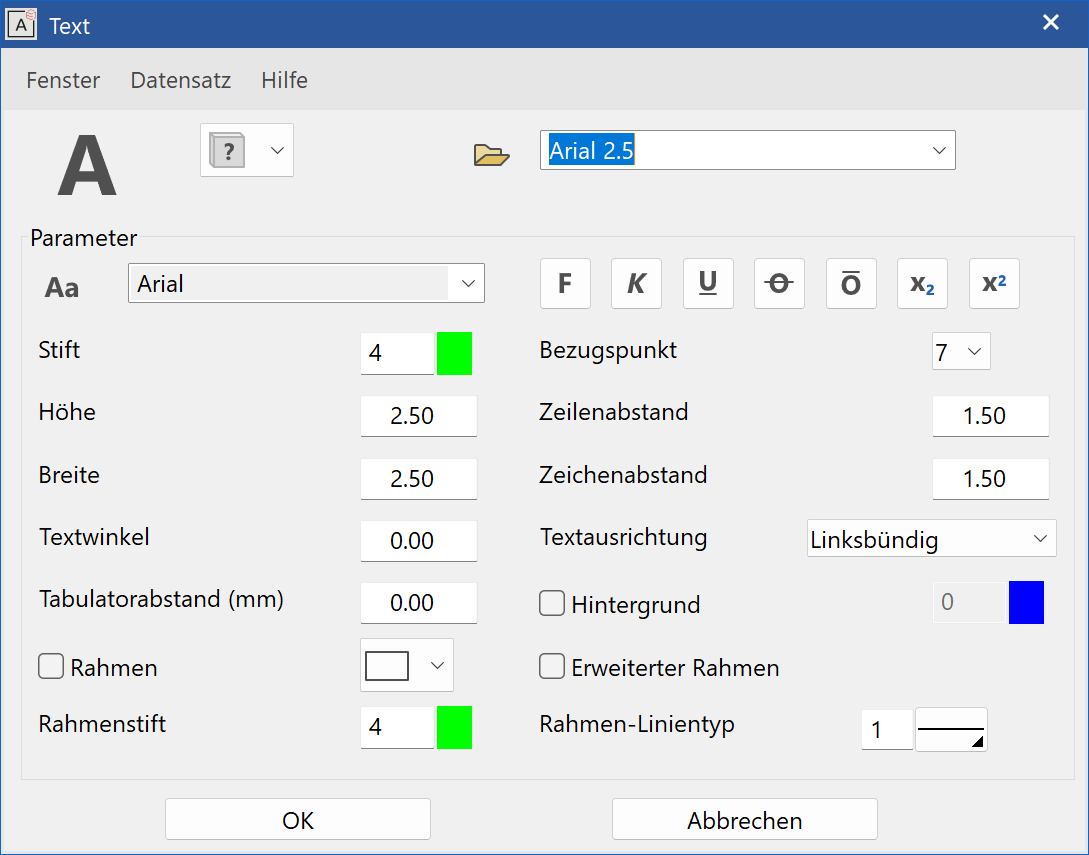Image resolution: width=1089 pixels, height=855 pixels.
Task: Pick the blue Hintergrund color swatch
Action: point(1026,602)
